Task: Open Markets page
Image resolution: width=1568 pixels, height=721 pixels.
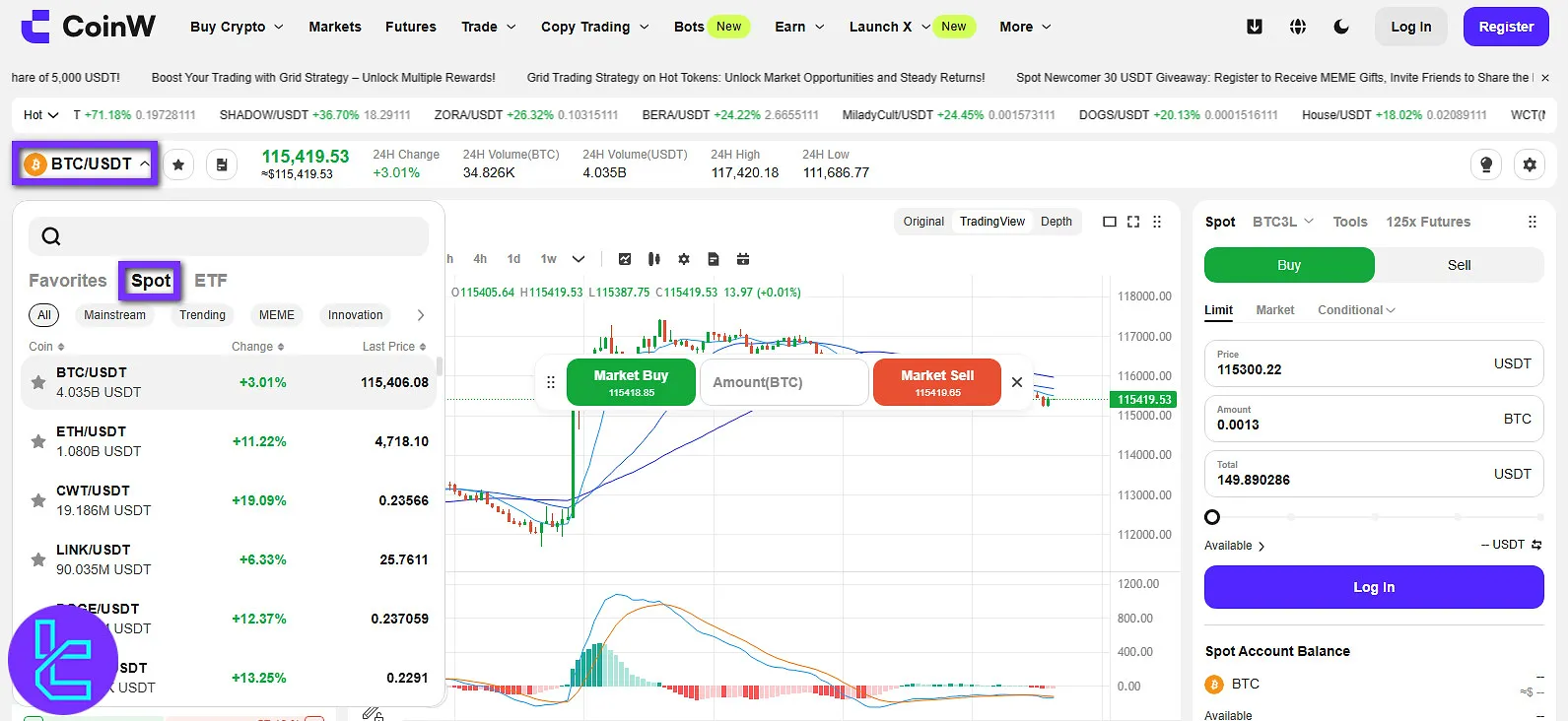Action: tap(335, 27)
